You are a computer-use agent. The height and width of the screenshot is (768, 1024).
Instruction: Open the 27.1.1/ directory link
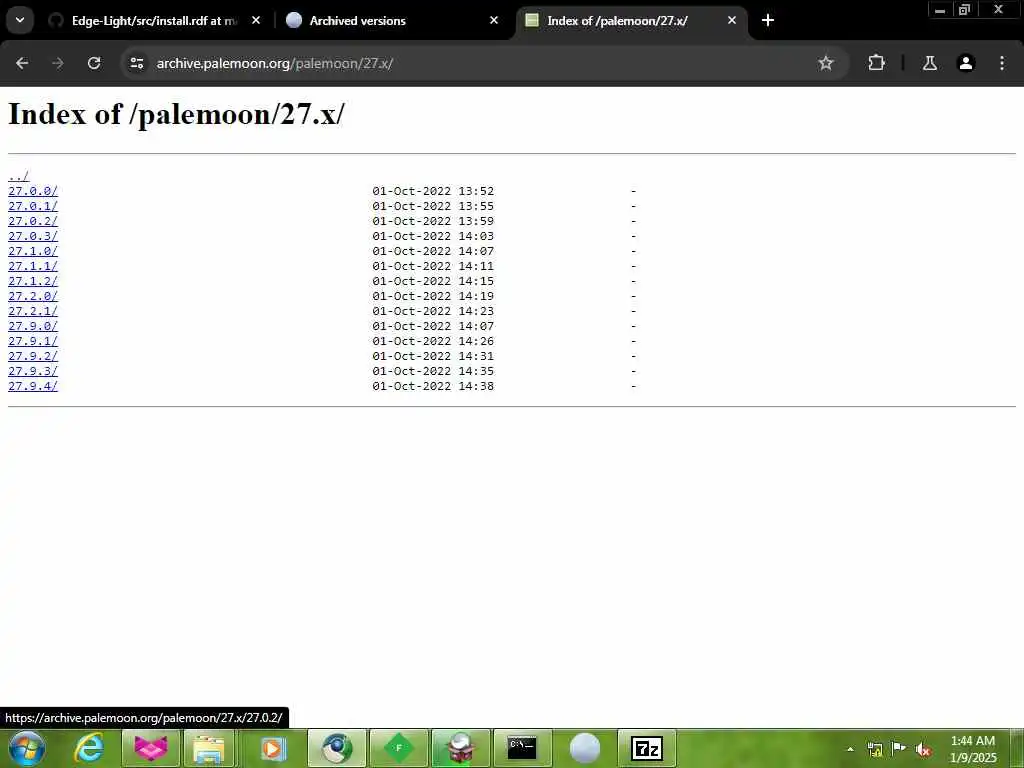click(33, 266)
